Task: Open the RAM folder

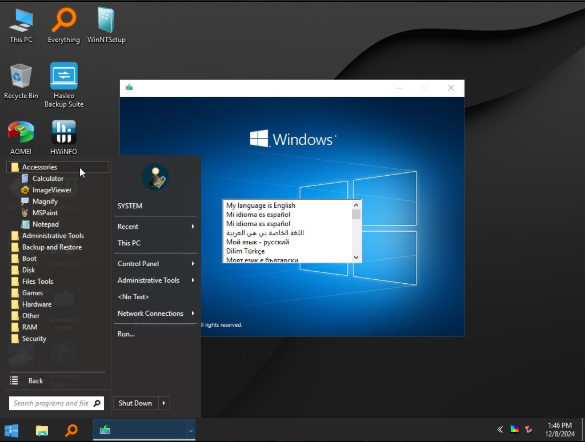Action: (24, 327)
